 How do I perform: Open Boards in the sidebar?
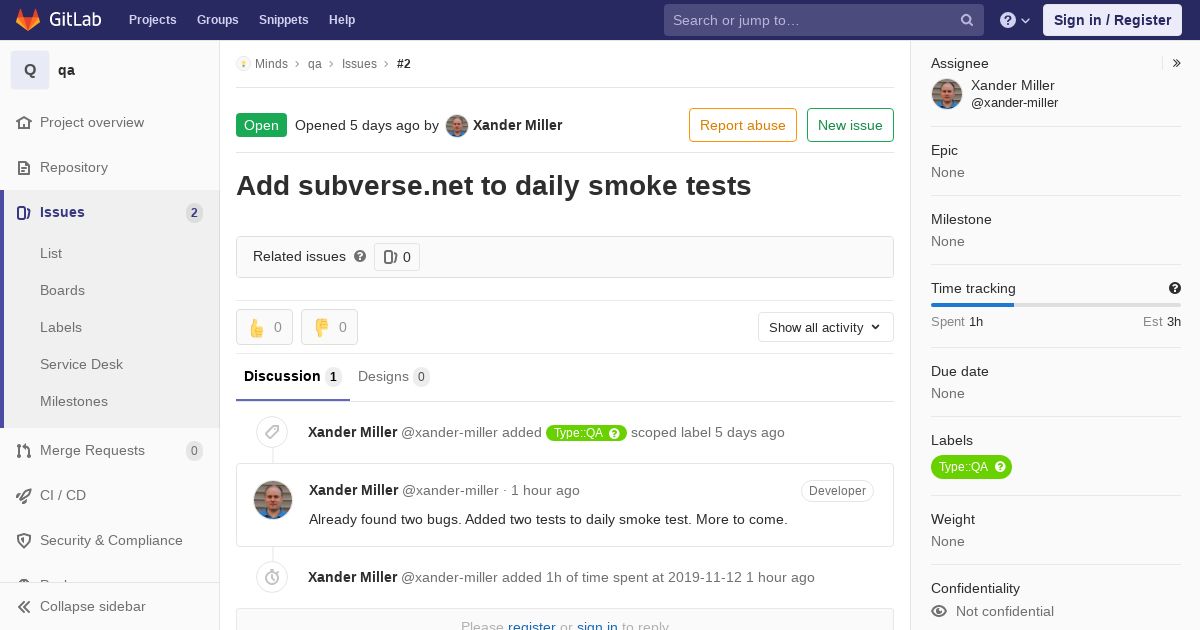[x=62, y=290]
